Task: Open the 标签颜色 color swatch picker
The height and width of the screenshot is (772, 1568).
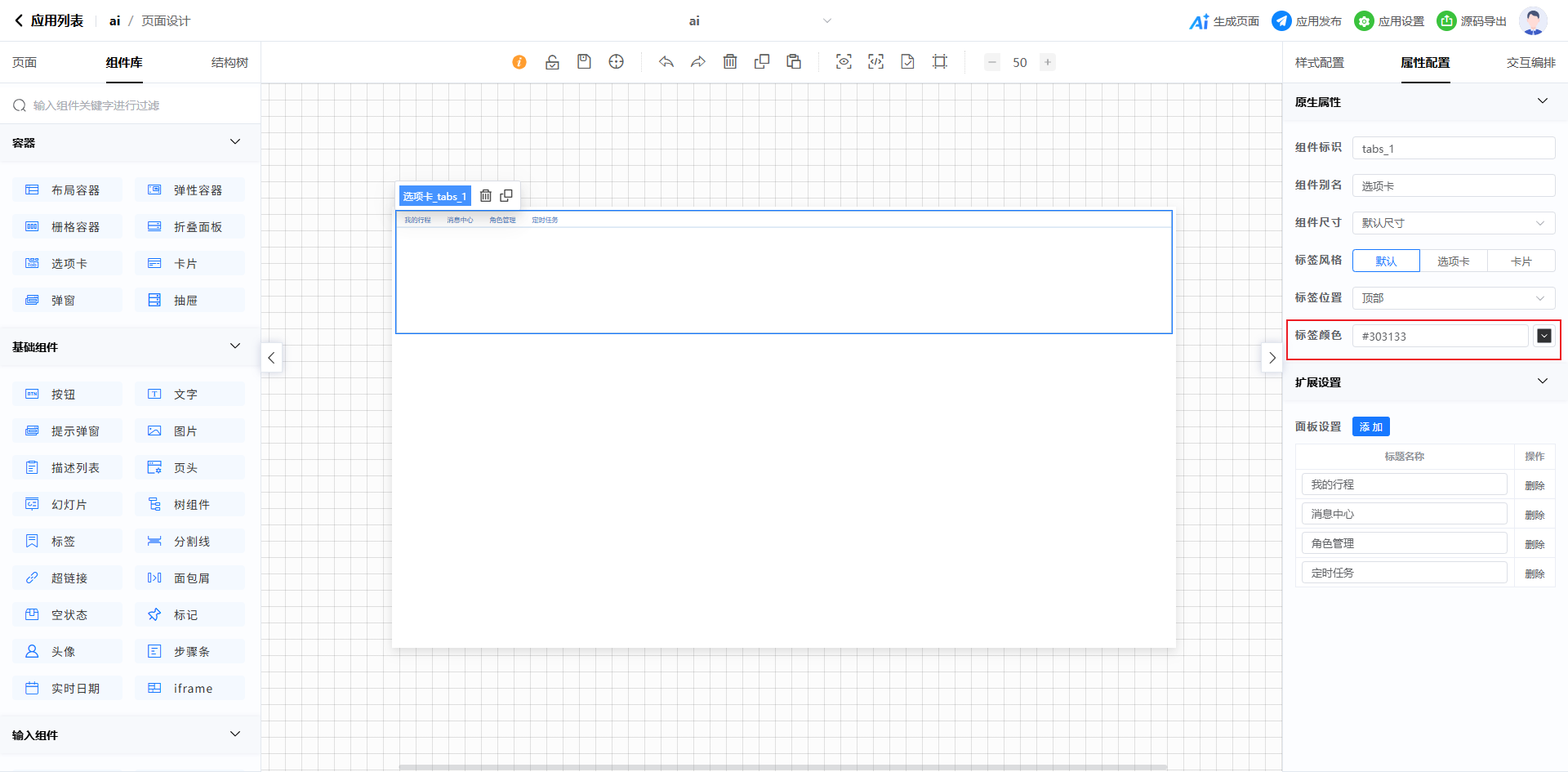Action: [x=1543, y=336]
